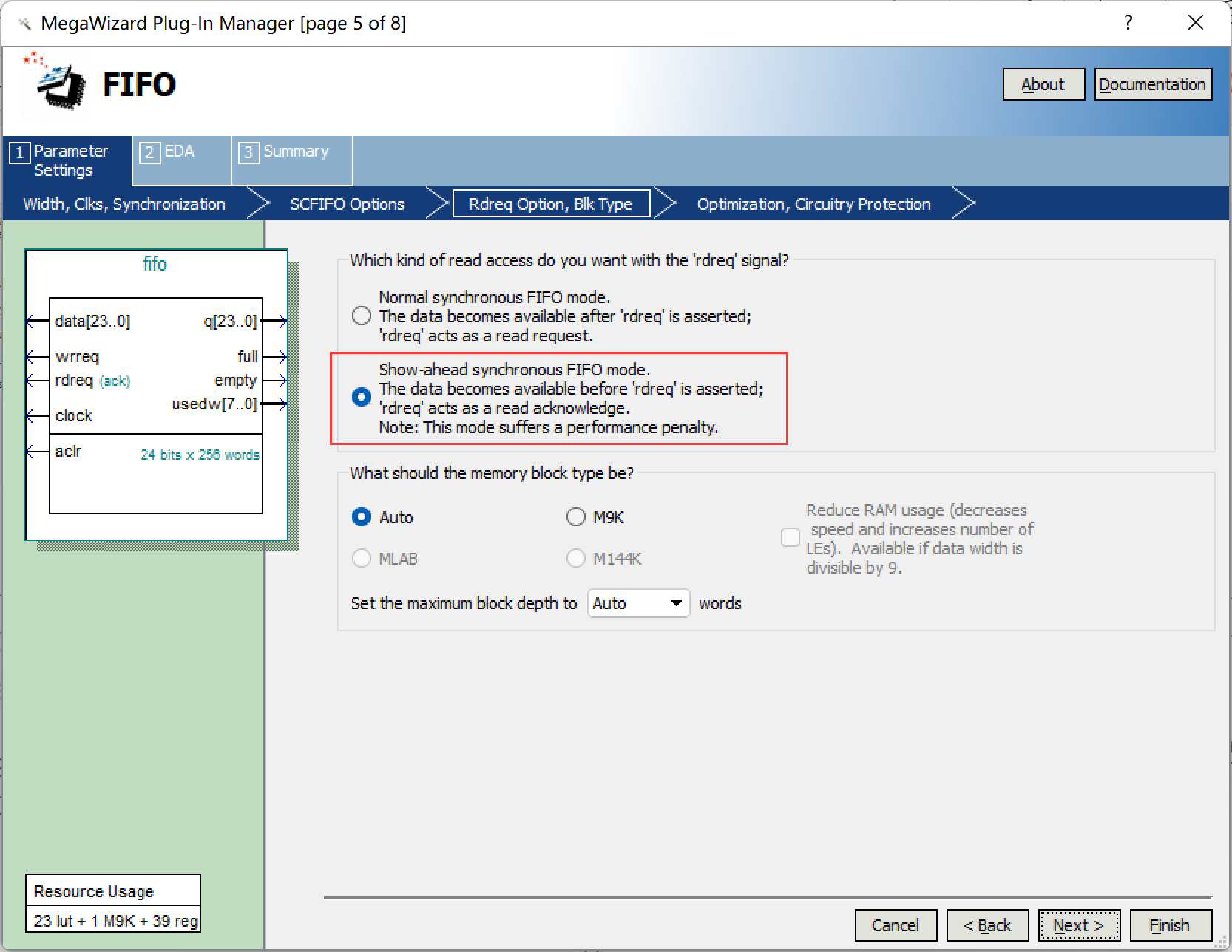1232x952 pixels.
Task: Click the Finish button
Action: click(1171, 925)
